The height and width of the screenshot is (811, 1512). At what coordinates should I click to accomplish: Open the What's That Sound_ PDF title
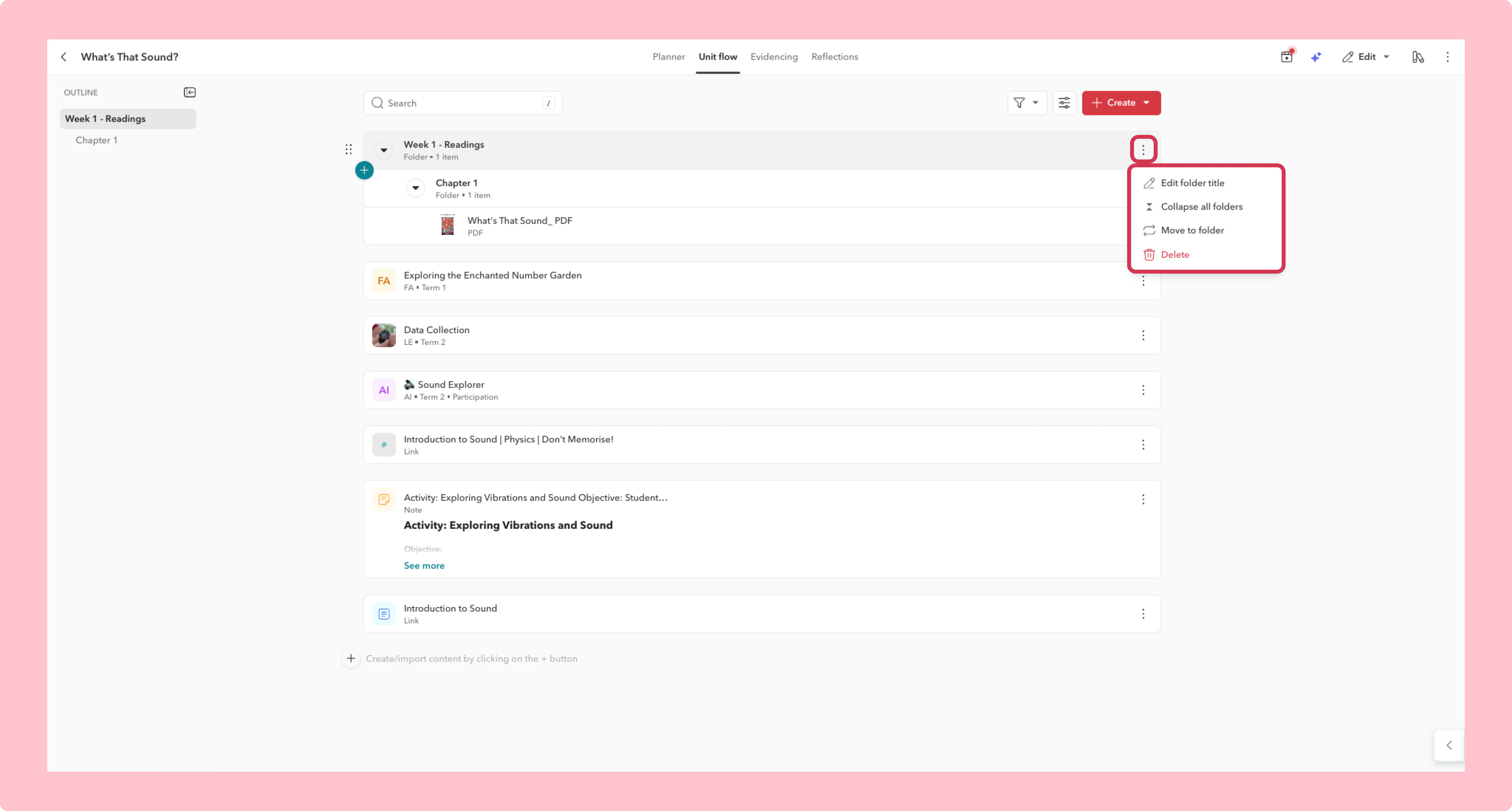click(x=520, y=221)
